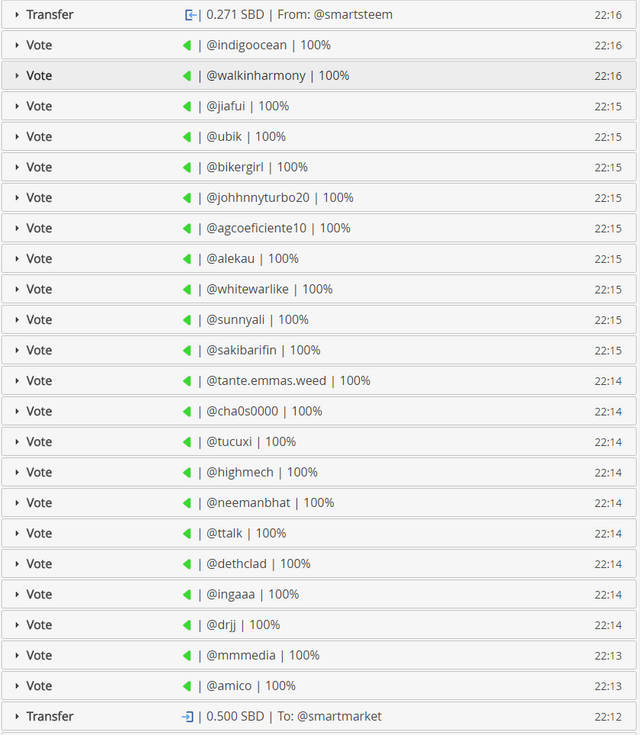Expand the Transfer from @smartsteem row
Viewport: 640px width, 735px height.
[17, 15]
